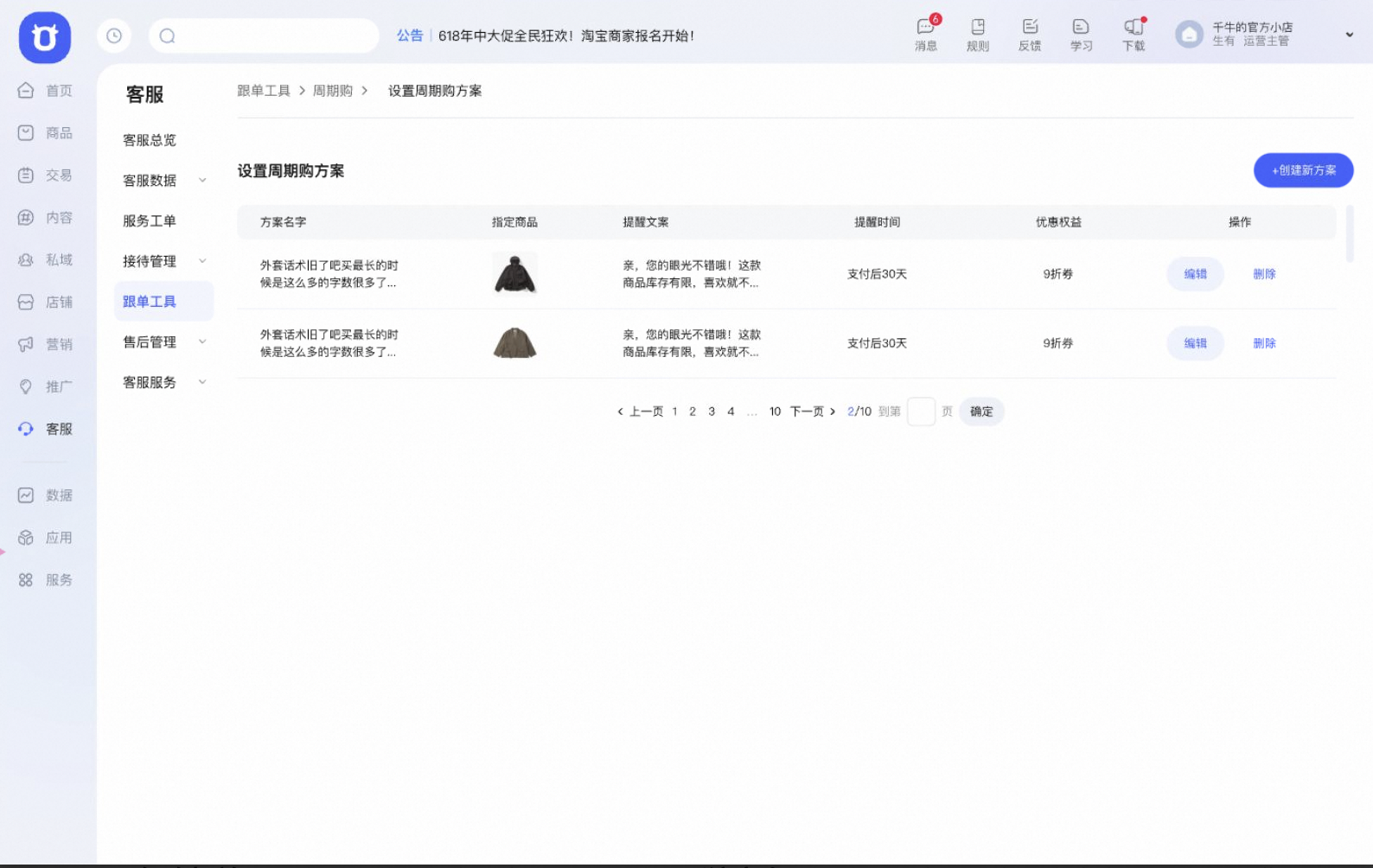This screenshot has width=1373, height=868.
Task: Open 交易 trade in sidebar
Action: click(45, 175)
